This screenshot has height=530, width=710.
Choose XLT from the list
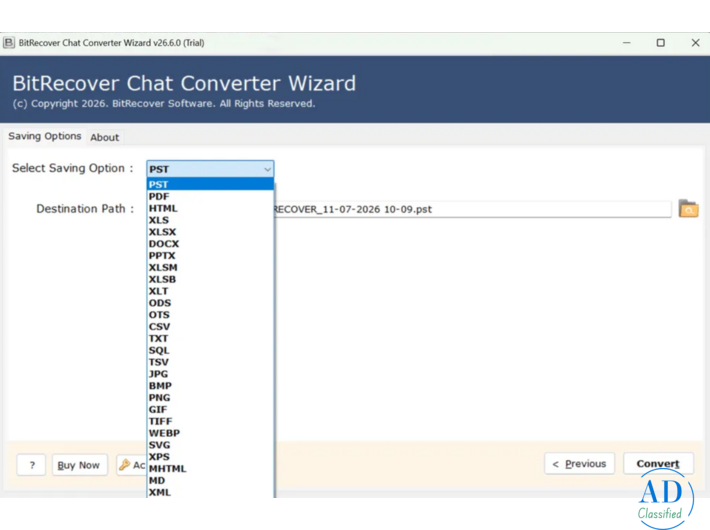210,291
